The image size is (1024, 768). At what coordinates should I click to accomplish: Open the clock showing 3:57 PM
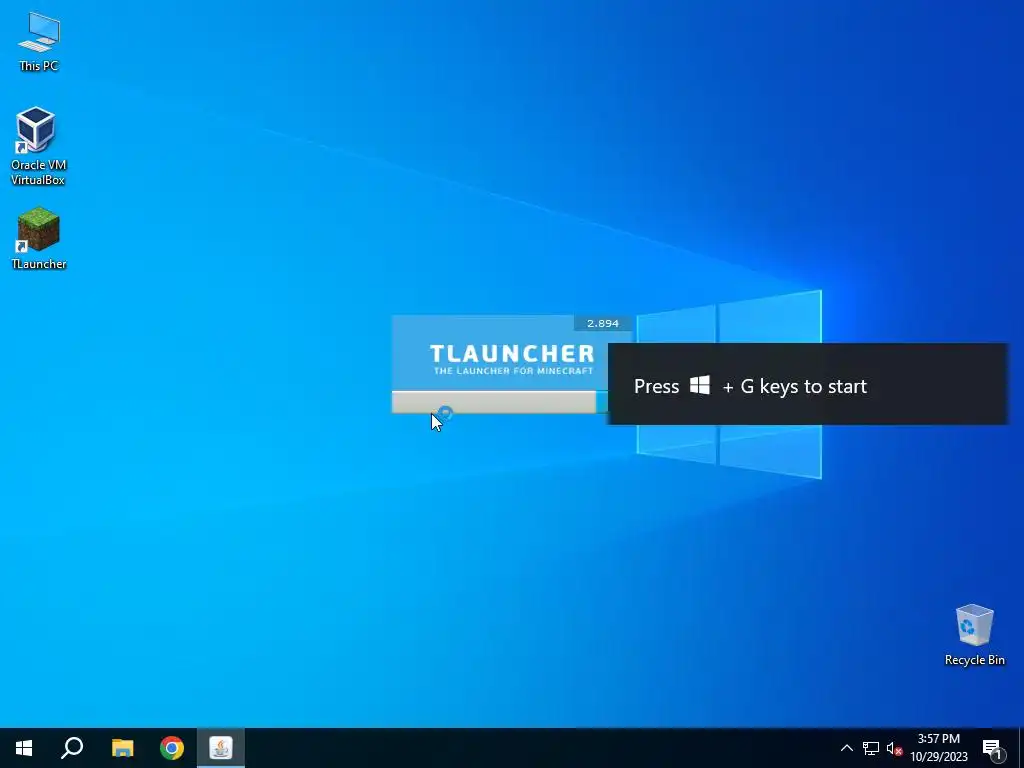pyautogui.click(x=938, y=739)
